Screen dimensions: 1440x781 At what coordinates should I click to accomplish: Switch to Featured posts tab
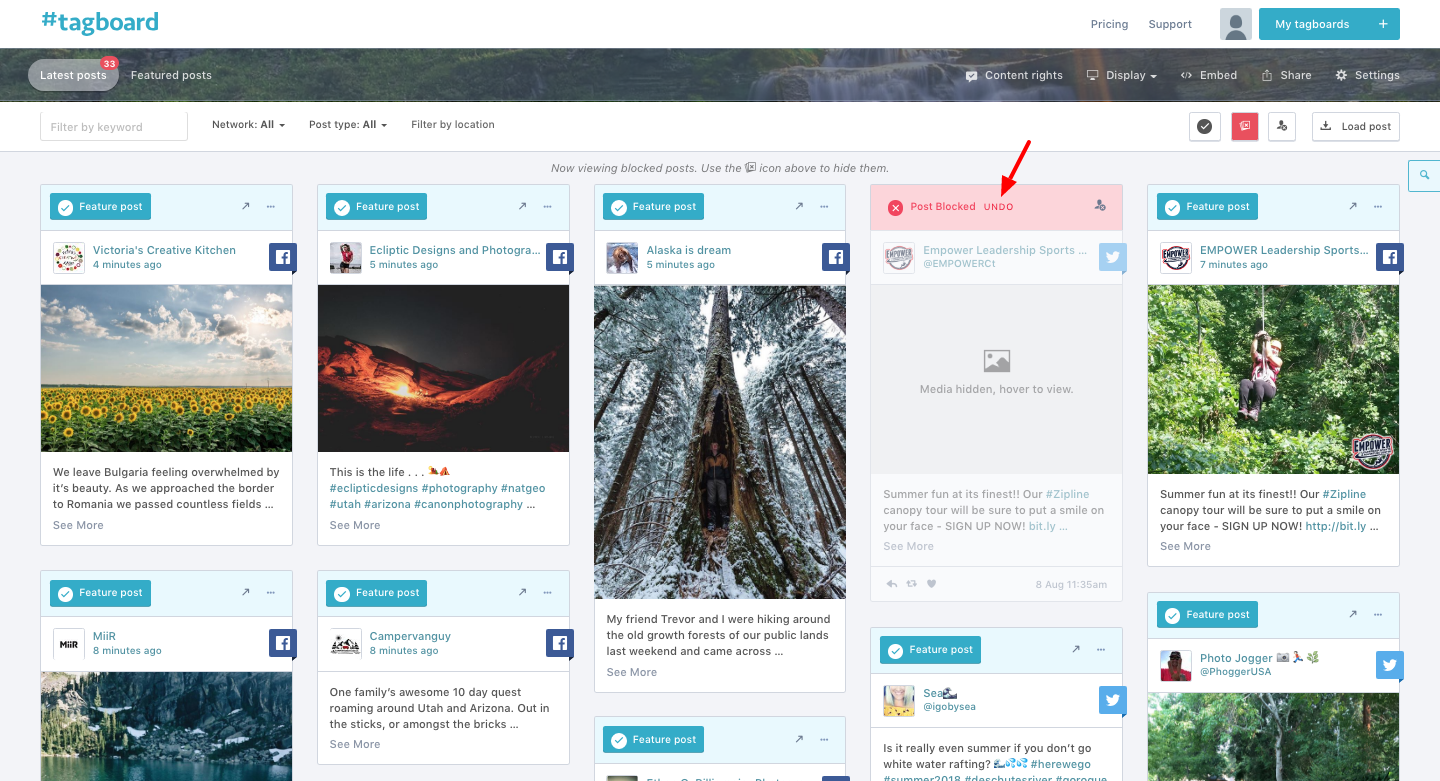point(171,75)
